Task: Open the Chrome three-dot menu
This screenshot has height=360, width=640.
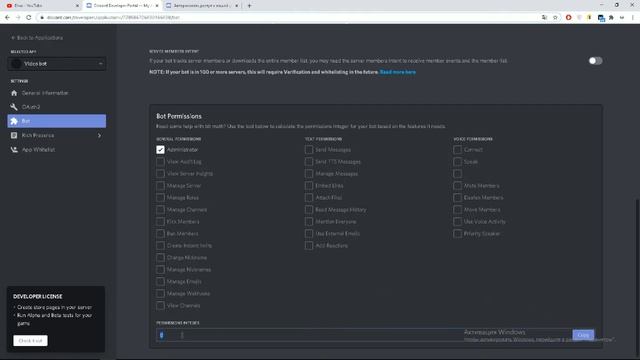Action: point(633,18)
